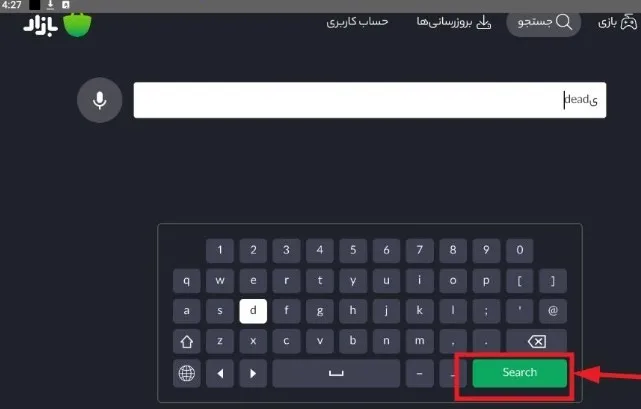This screenshot has width=641, height=409.
Task: Tap the microphone voice search icon
Action: coord(99,100)
